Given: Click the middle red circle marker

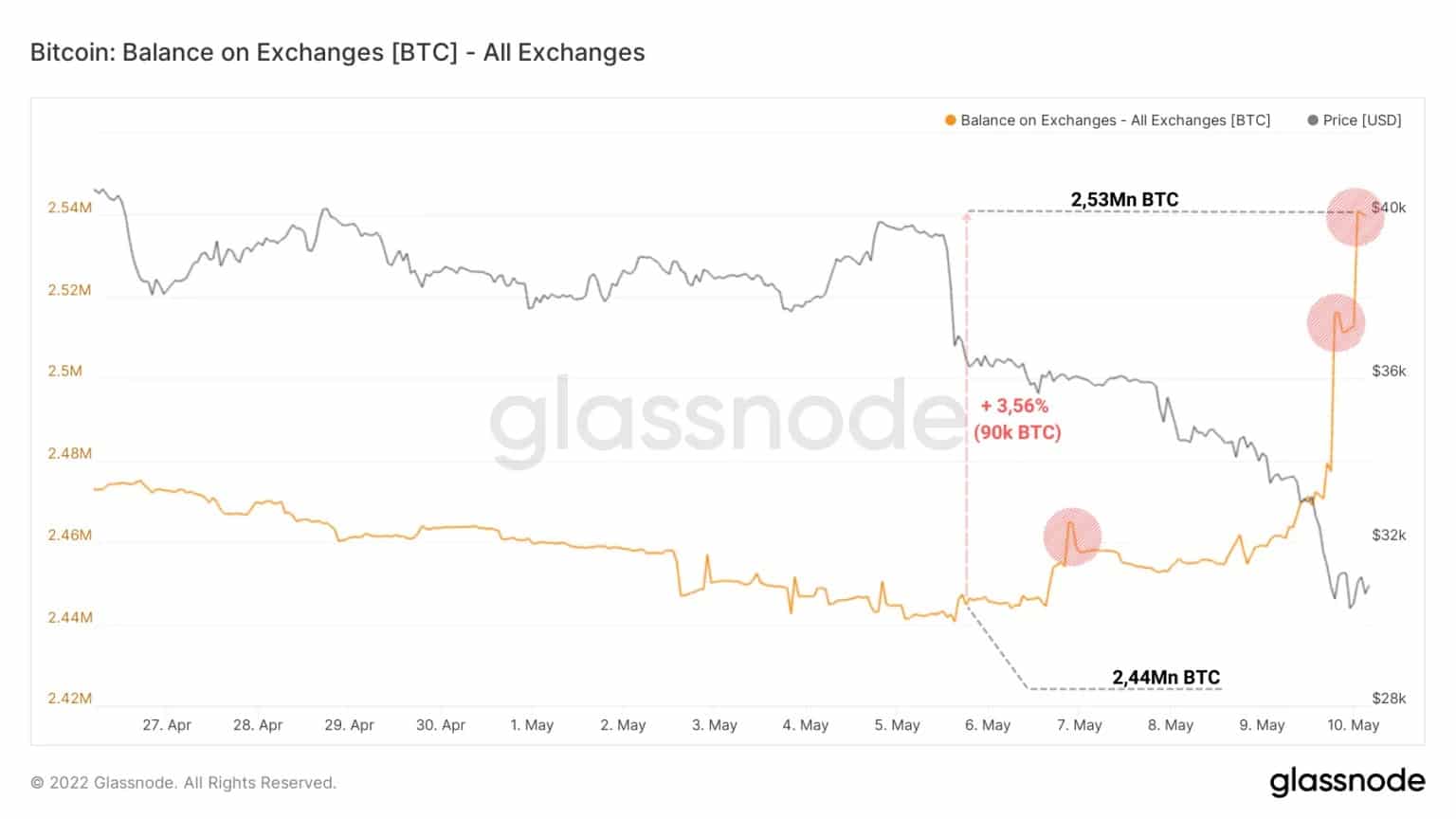Looking at the screenshot, I should click(x=1336, y=322).
